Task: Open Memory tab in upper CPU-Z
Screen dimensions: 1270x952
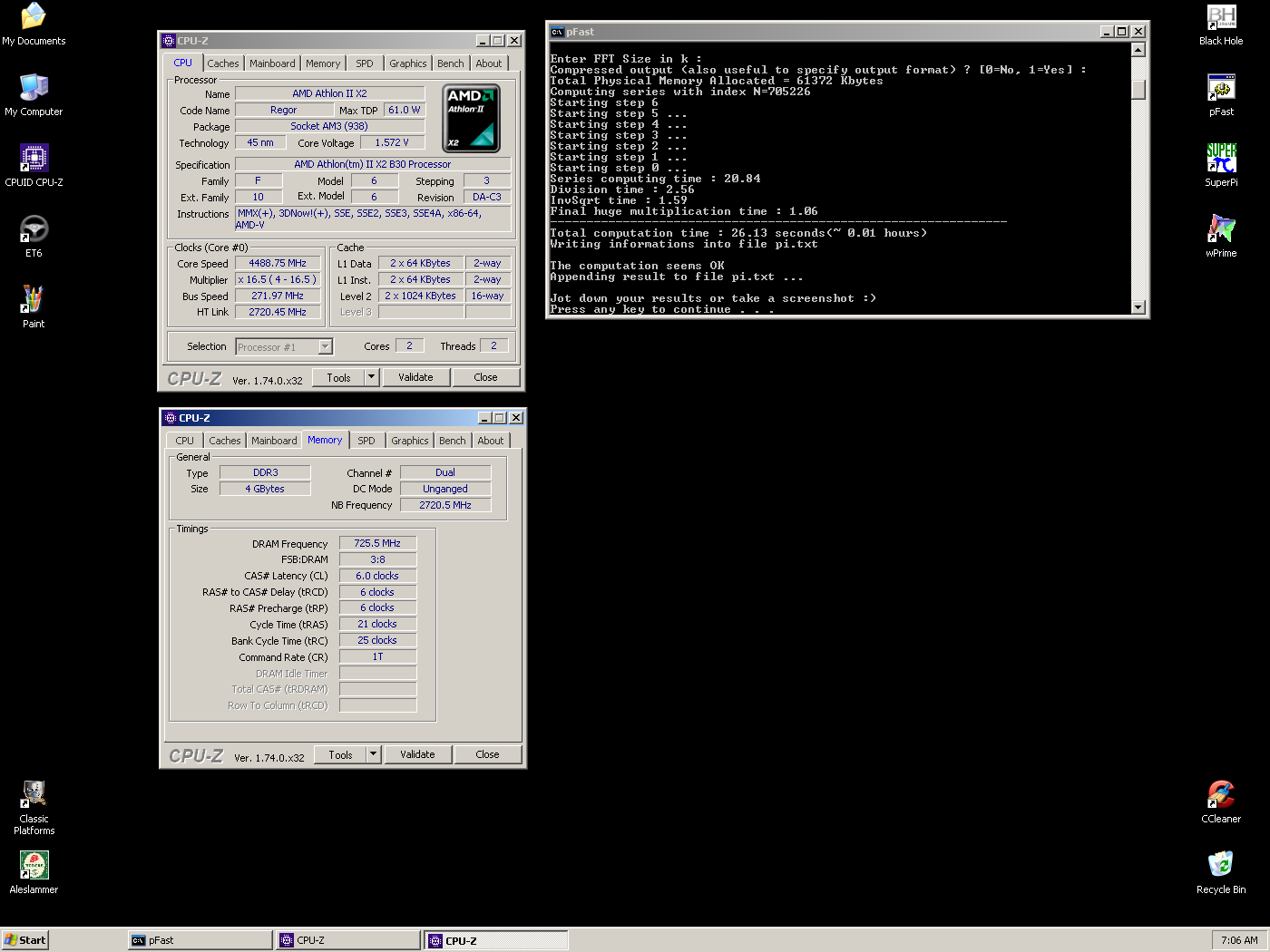Action: click(x=323, y=63)
